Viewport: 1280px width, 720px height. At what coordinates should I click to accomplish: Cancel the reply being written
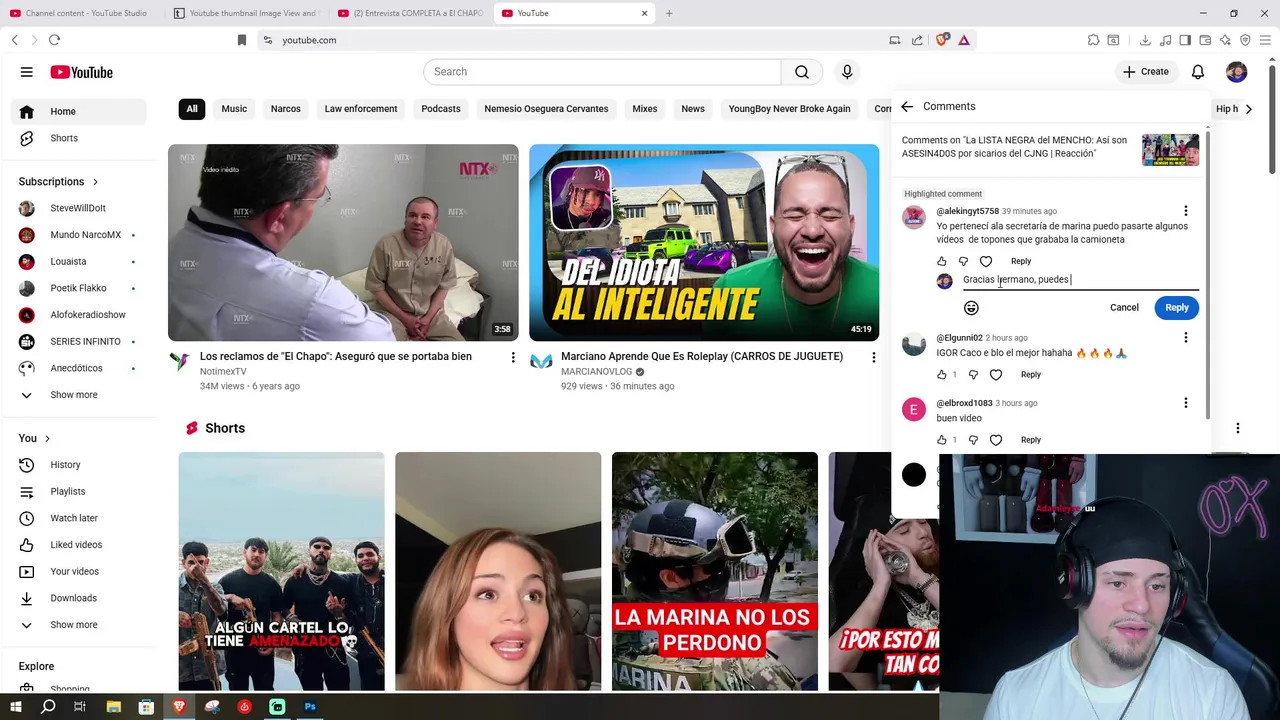coord(1124,308)
